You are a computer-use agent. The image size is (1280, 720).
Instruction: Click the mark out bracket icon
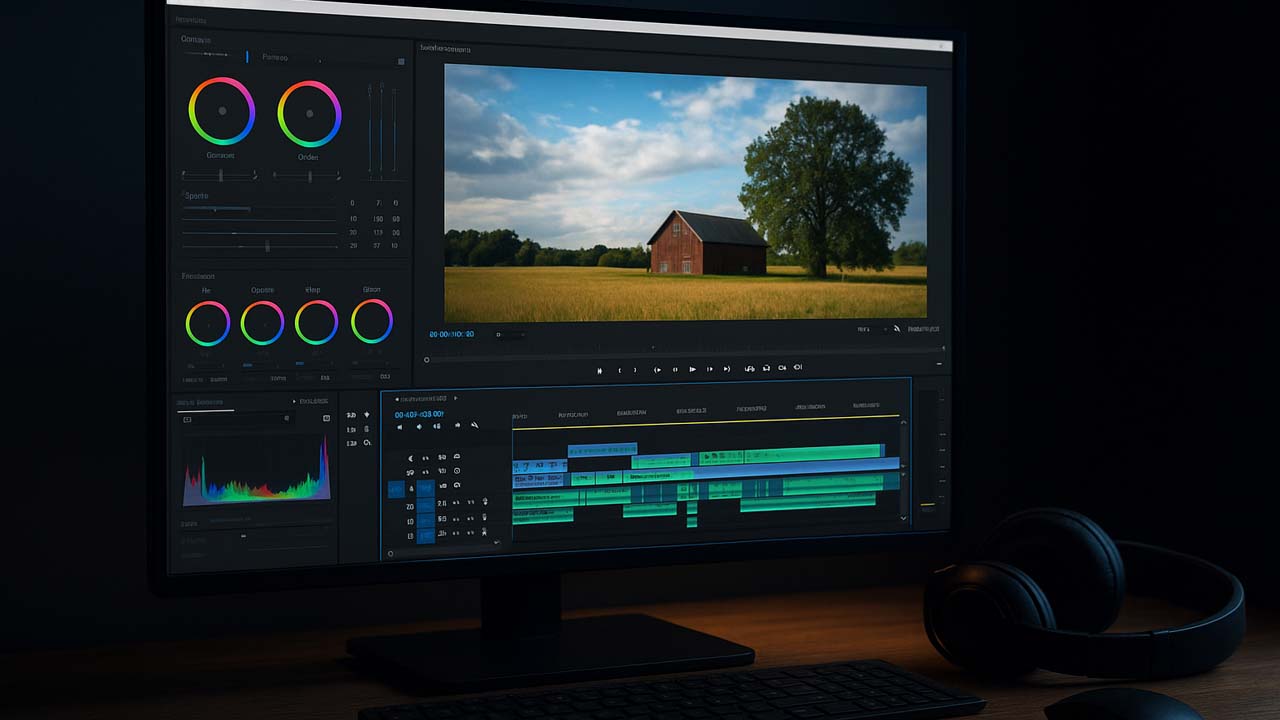click(634, 370)
